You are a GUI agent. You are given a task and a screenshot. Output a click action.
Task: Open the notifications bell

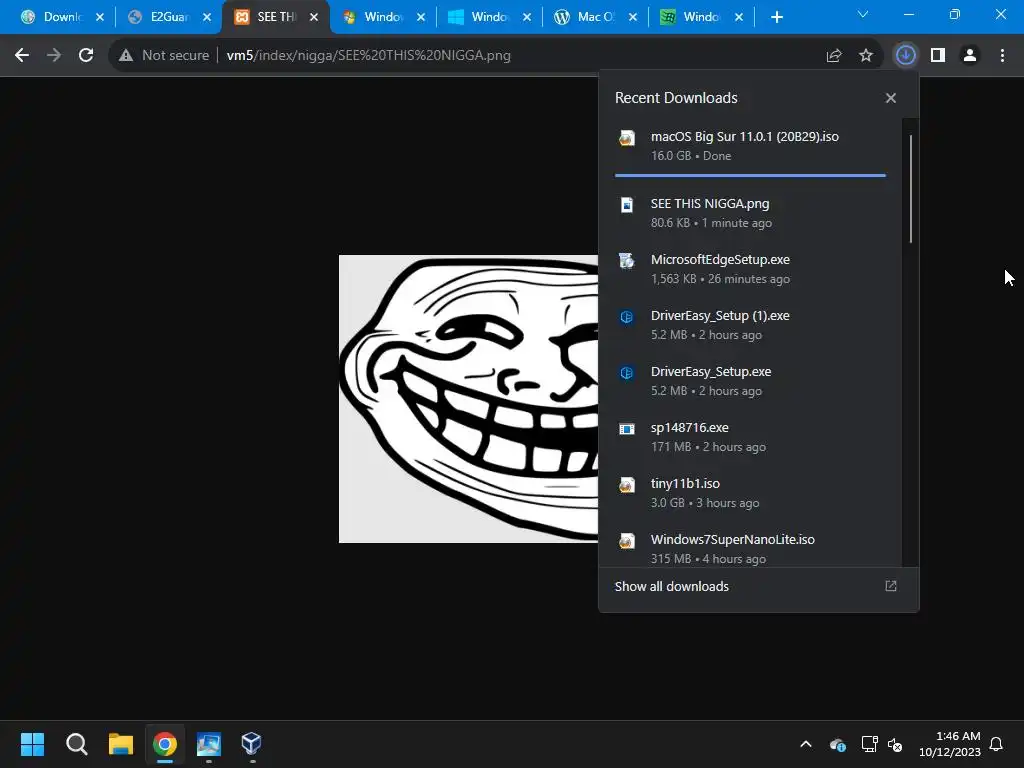tap(997, 744)
